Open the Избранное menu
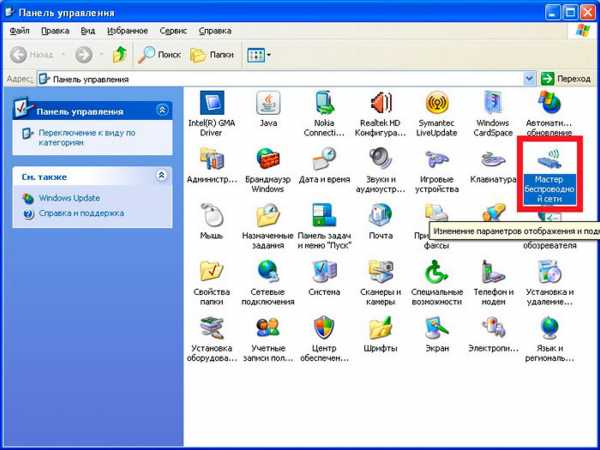 click(127, 31)
